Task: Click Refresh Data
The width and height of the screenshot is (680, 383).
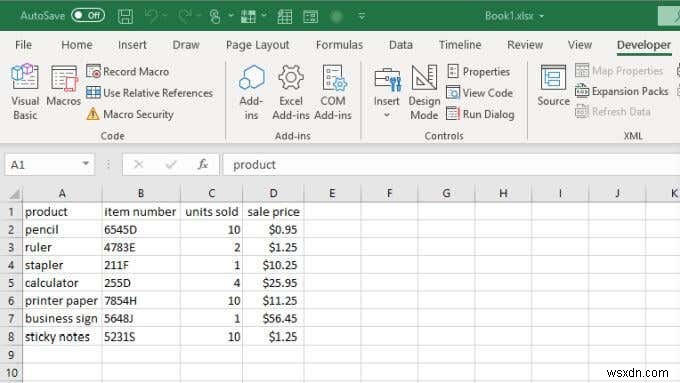Action: (613, 111)
